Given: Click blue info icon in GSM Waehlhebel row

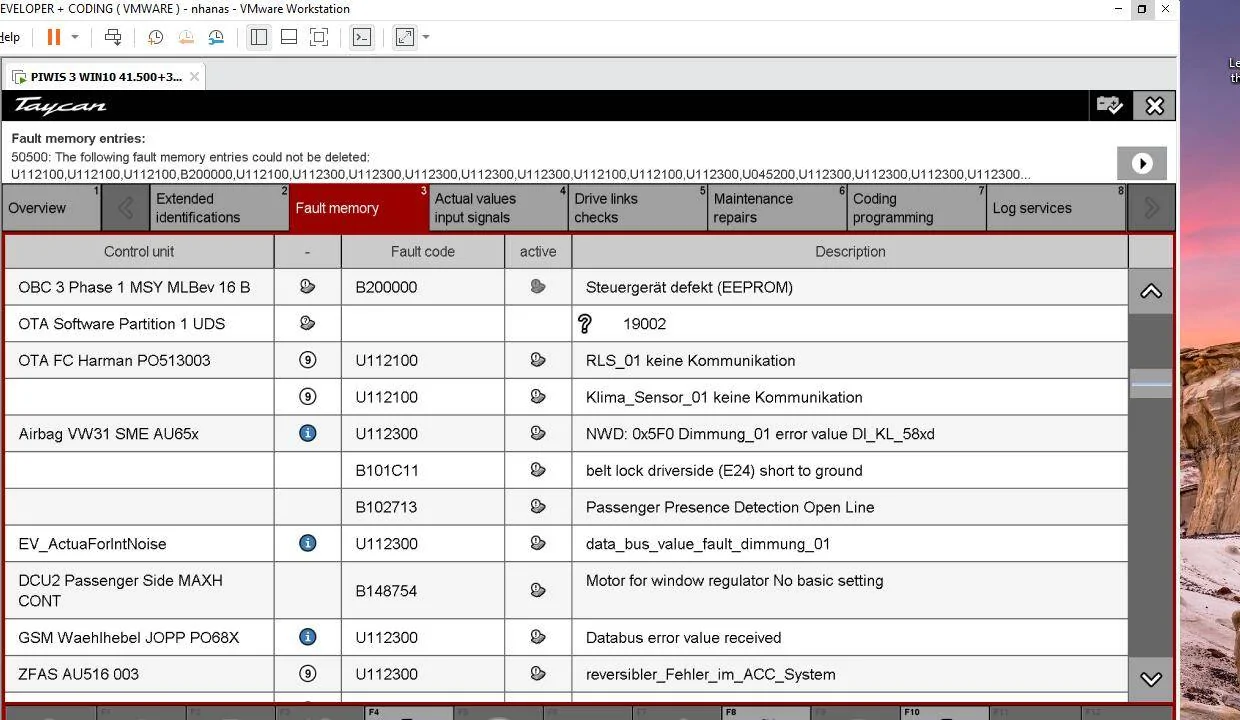Looking at the screenshot, I should [x=308, y=637].
